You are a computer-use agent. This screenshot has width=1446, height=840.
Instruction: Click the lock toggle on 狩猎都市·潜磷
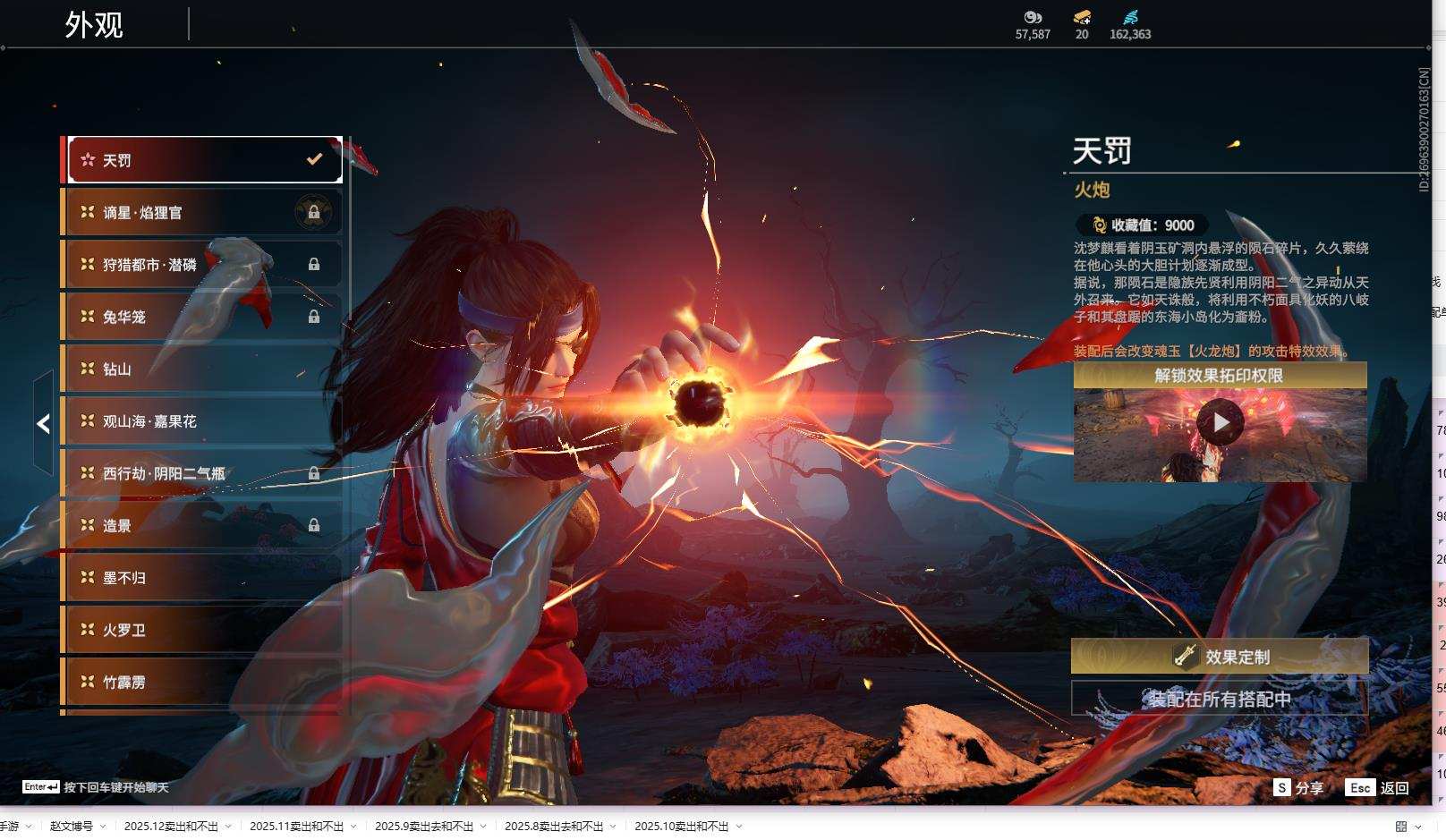click(313, 264)
